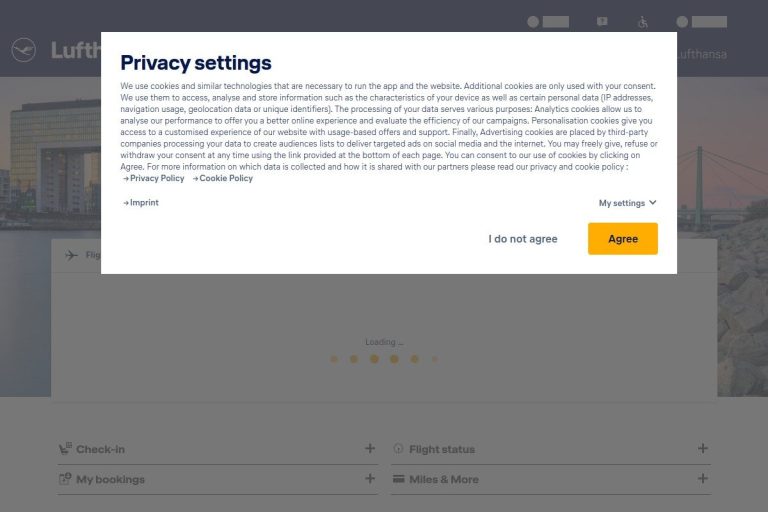Click the My bookings icon
Viewport: 768px width, 512px height.
pyautogui.click(x=65, y=479)
